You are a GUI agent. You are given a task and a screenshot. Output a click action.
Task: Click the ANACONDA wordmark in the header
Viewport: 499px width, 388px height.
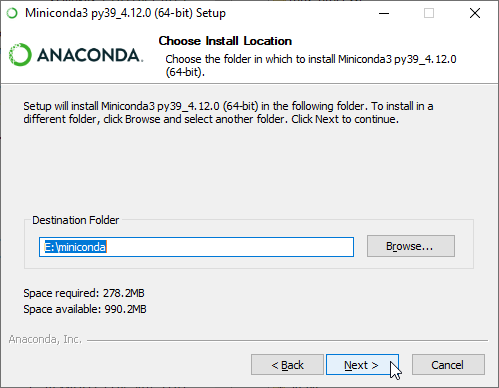pos(90,55)
